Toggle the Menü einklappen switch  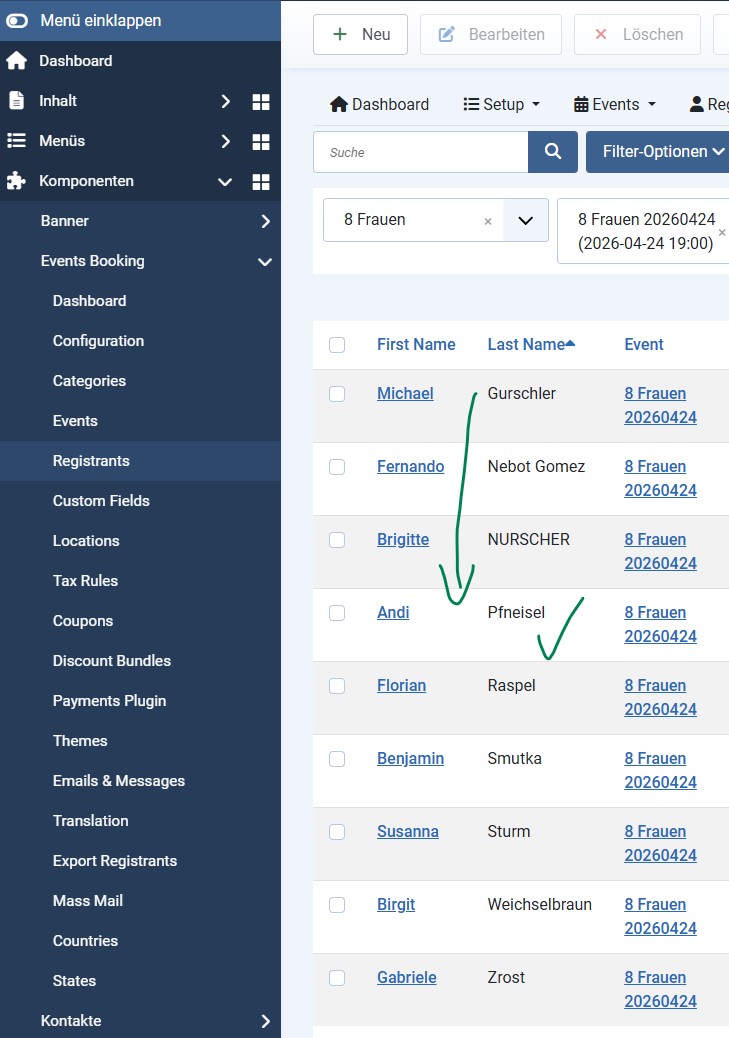click(x=17, y=20)
